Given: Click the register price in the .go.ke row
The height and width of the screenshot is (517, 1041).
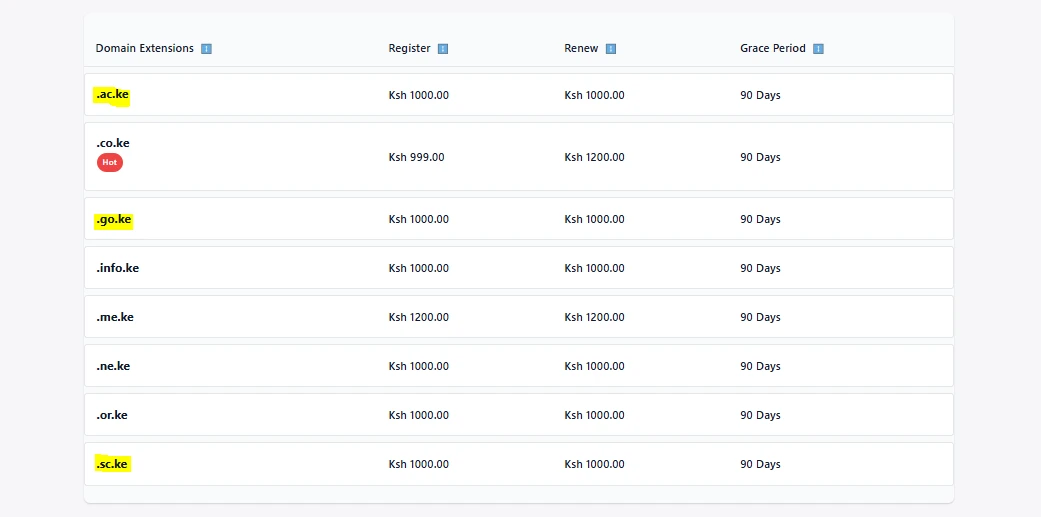Looking at the screenshot, I should click(418, 219).
